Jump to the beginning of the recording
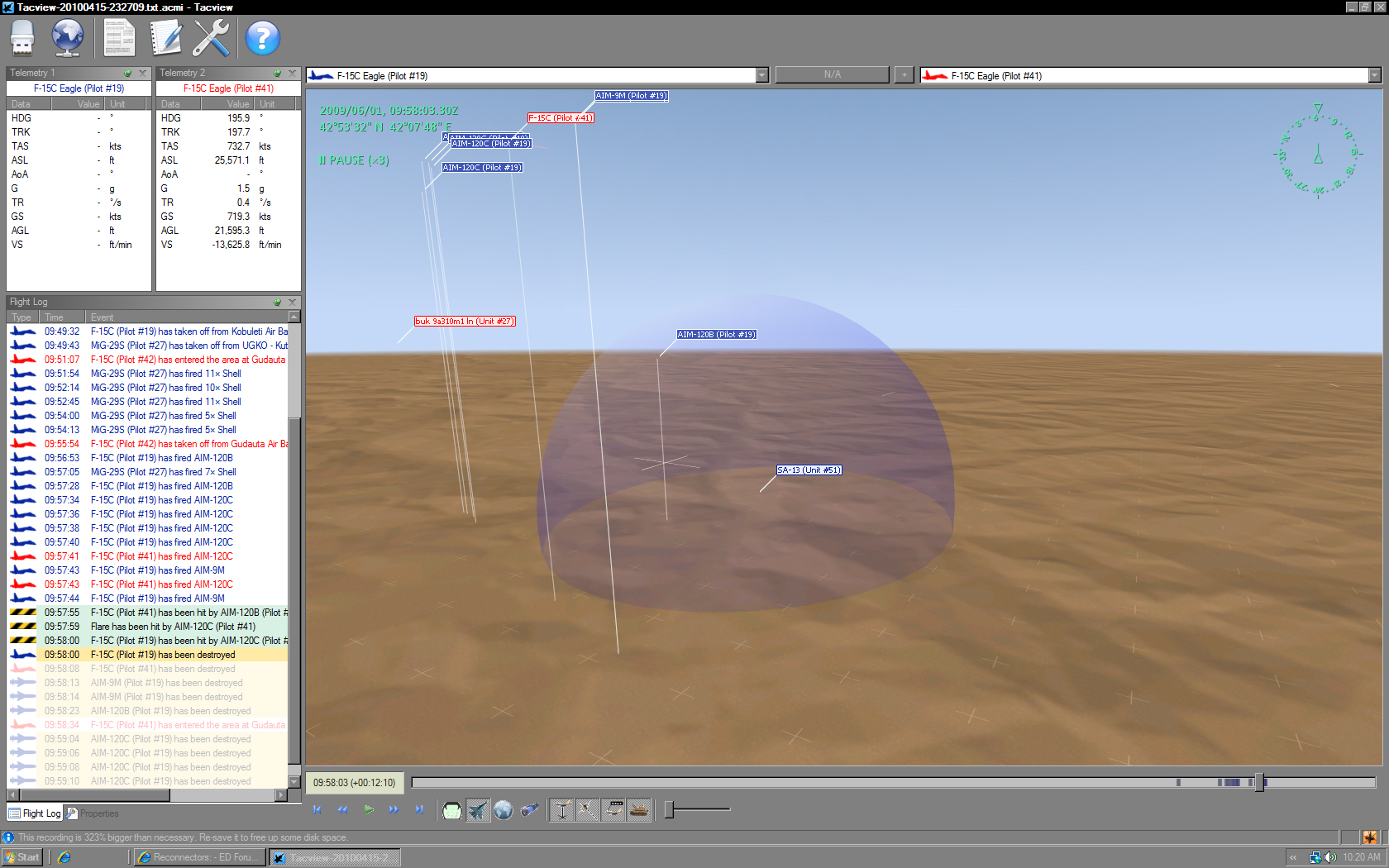 (x=317, y=810)
